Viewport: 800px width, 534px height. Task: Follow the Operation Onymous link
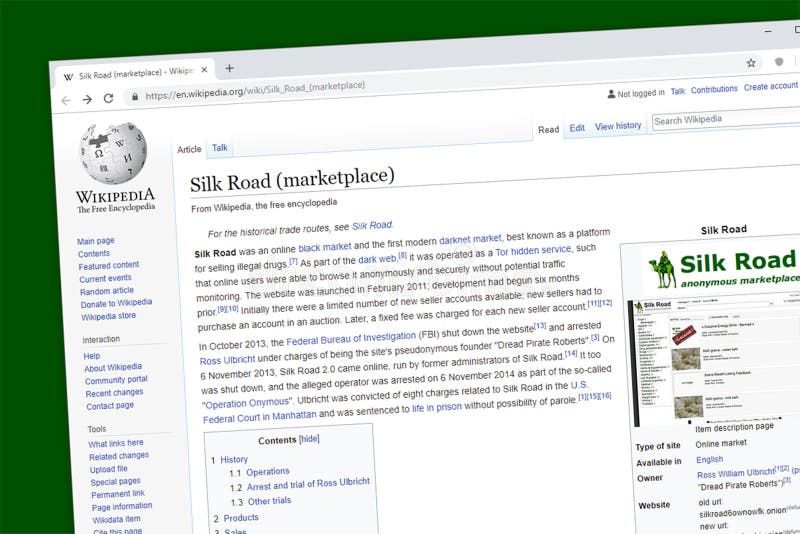click(x=247, y=403)
